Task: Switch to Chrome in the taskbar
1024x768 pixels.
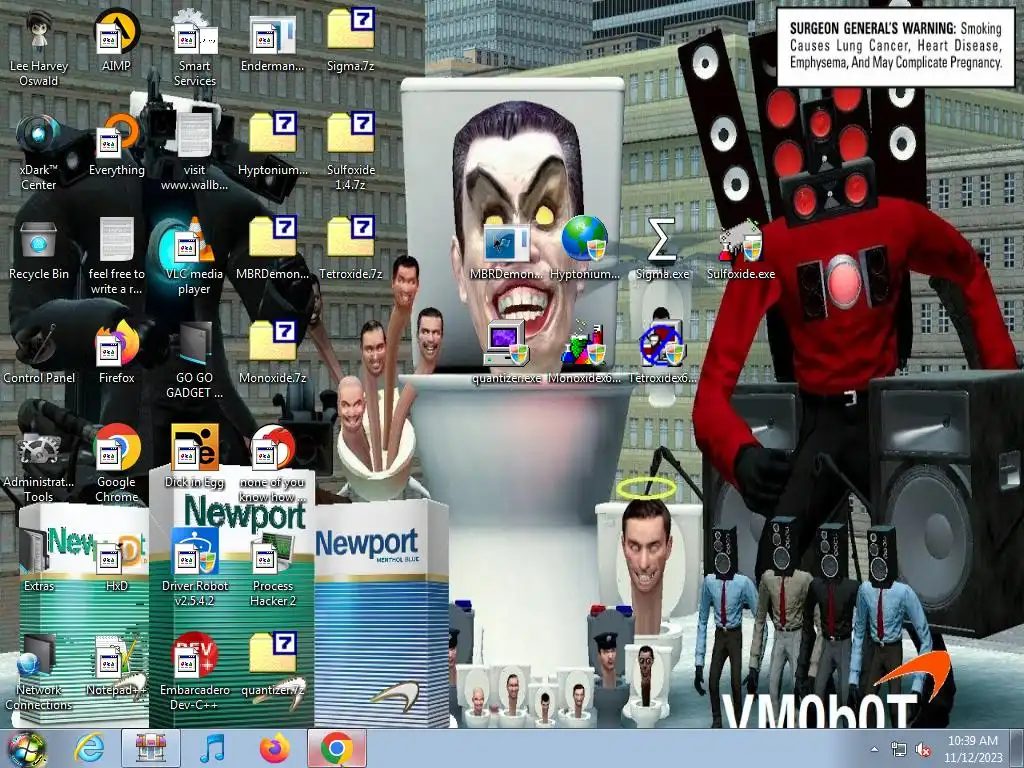Action: 337,748
